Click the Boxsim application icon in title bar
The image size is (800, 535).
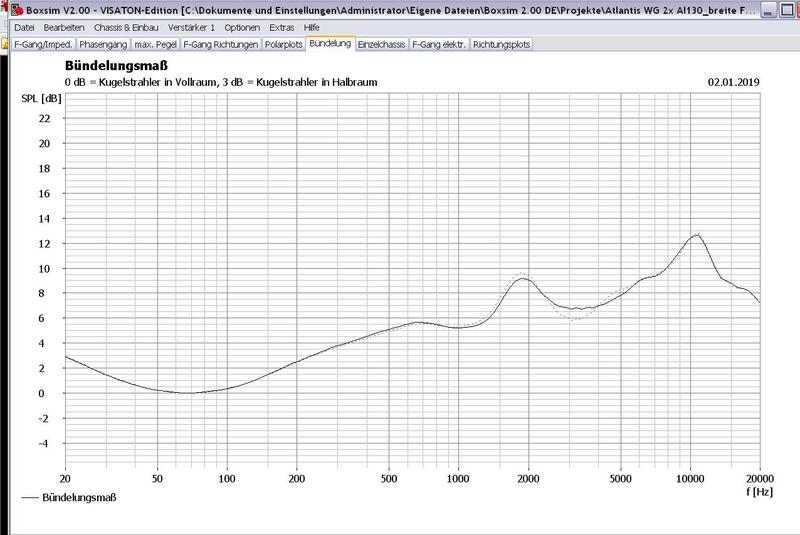[x=8, y=10]
